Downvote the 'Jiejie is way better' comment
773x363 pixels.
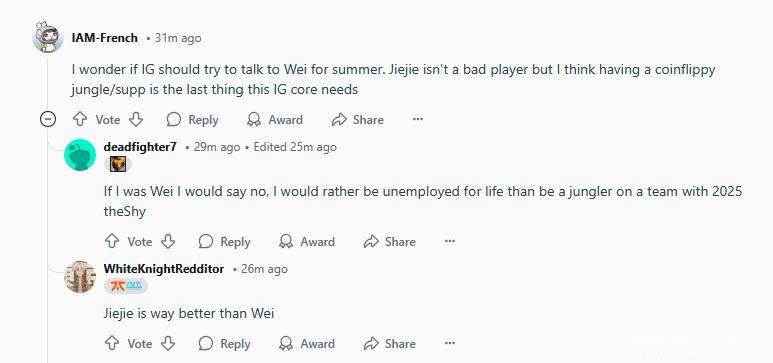[x=168, y=343]
